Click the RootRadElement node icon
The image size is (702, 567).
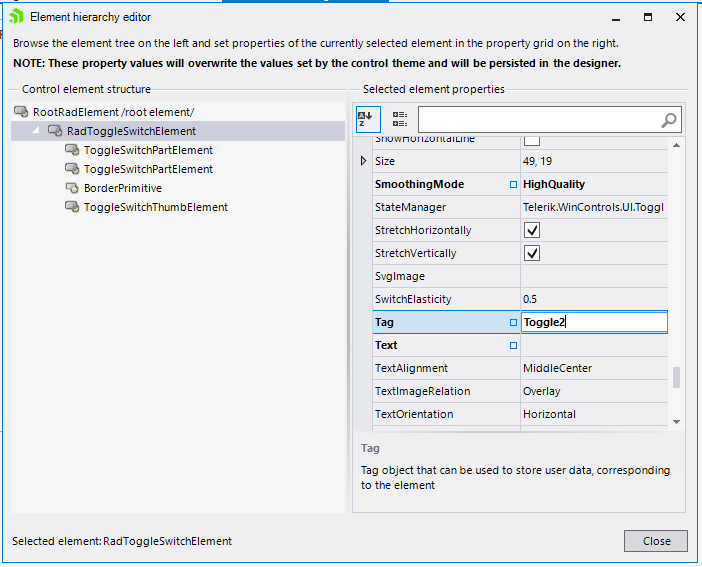(x=21, y=112)
